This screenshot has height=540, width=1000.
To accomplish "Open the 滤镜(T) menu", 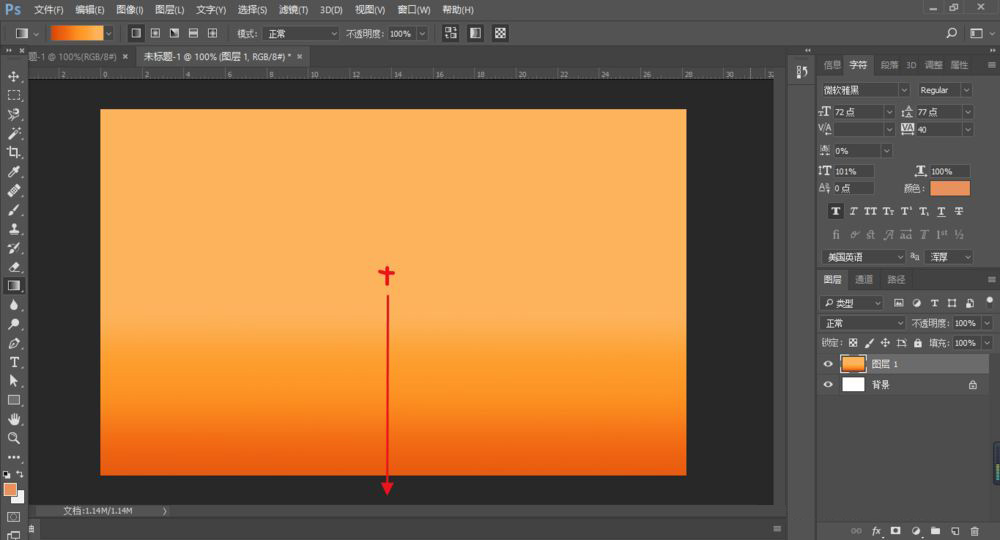I will (x=294, y=9).
